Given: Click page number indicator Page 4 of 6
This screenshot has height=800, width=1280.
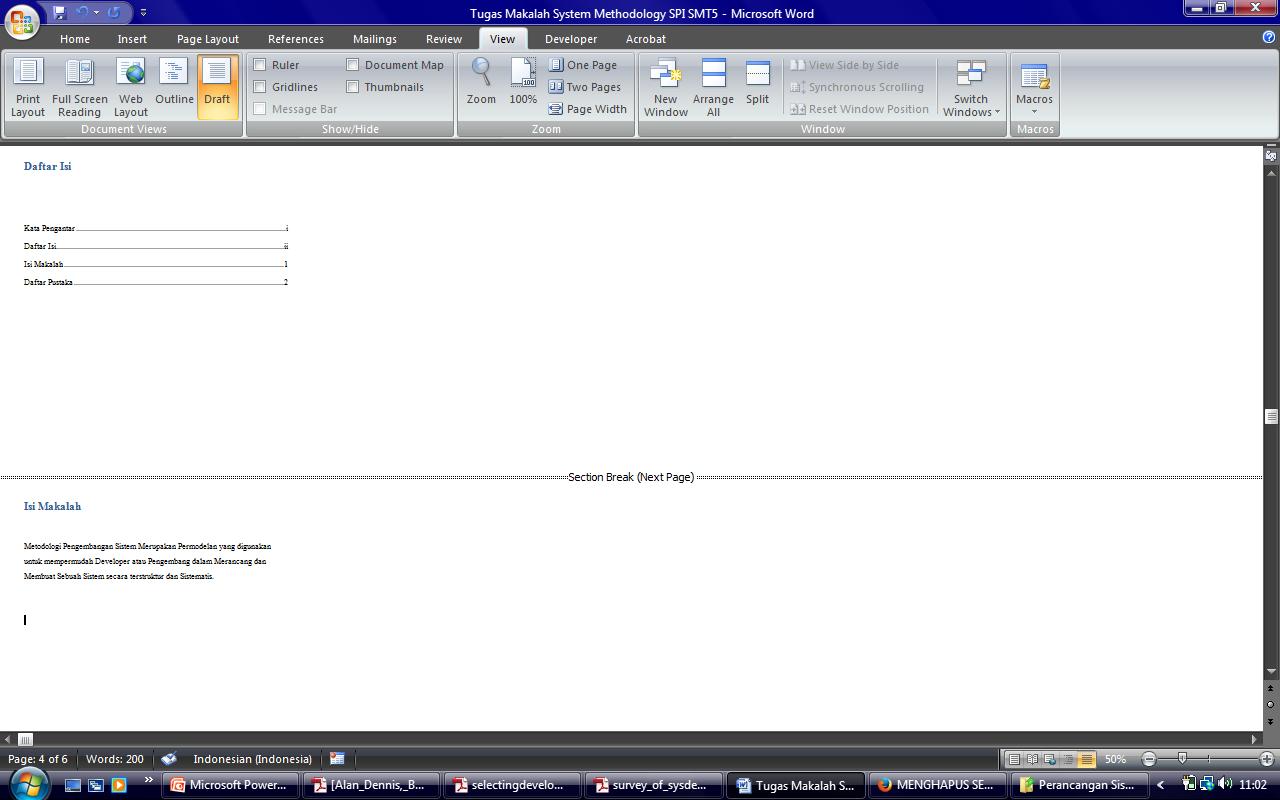Looking at the screenshot, I should pos(38,759).
